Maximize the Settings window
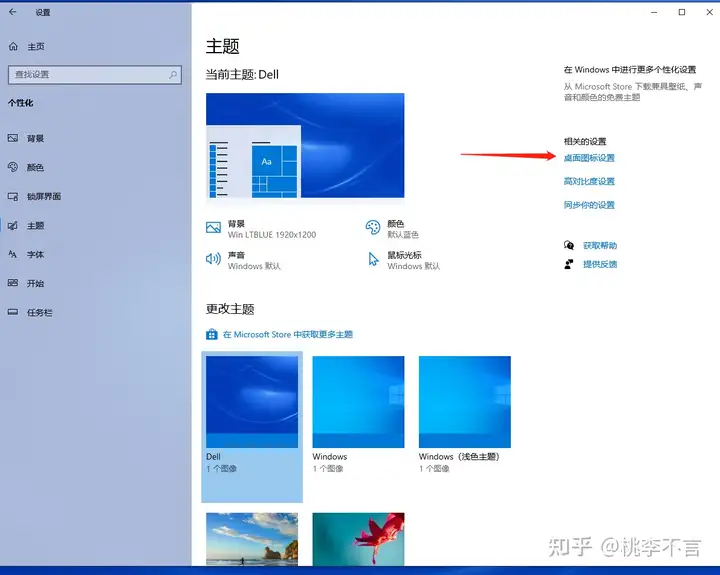 682,12
